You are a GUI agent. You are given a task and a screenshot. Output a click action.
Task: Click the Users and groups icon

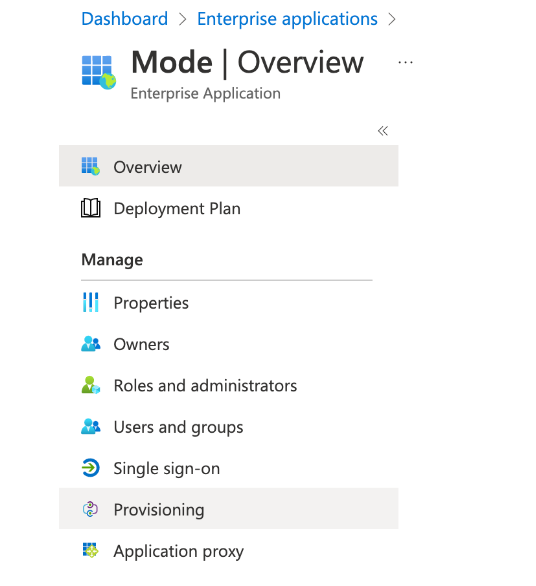[x=90, y=426]
